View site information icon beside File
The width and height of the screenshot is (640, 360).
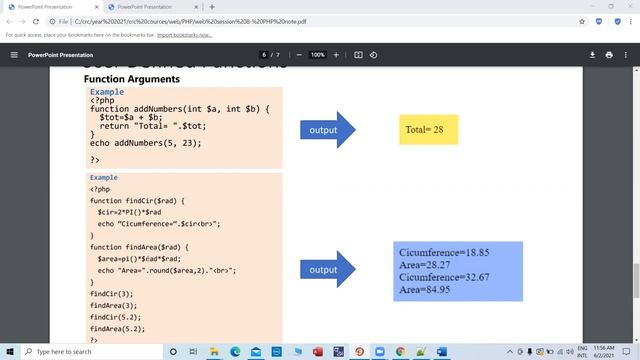pos(52,22)
